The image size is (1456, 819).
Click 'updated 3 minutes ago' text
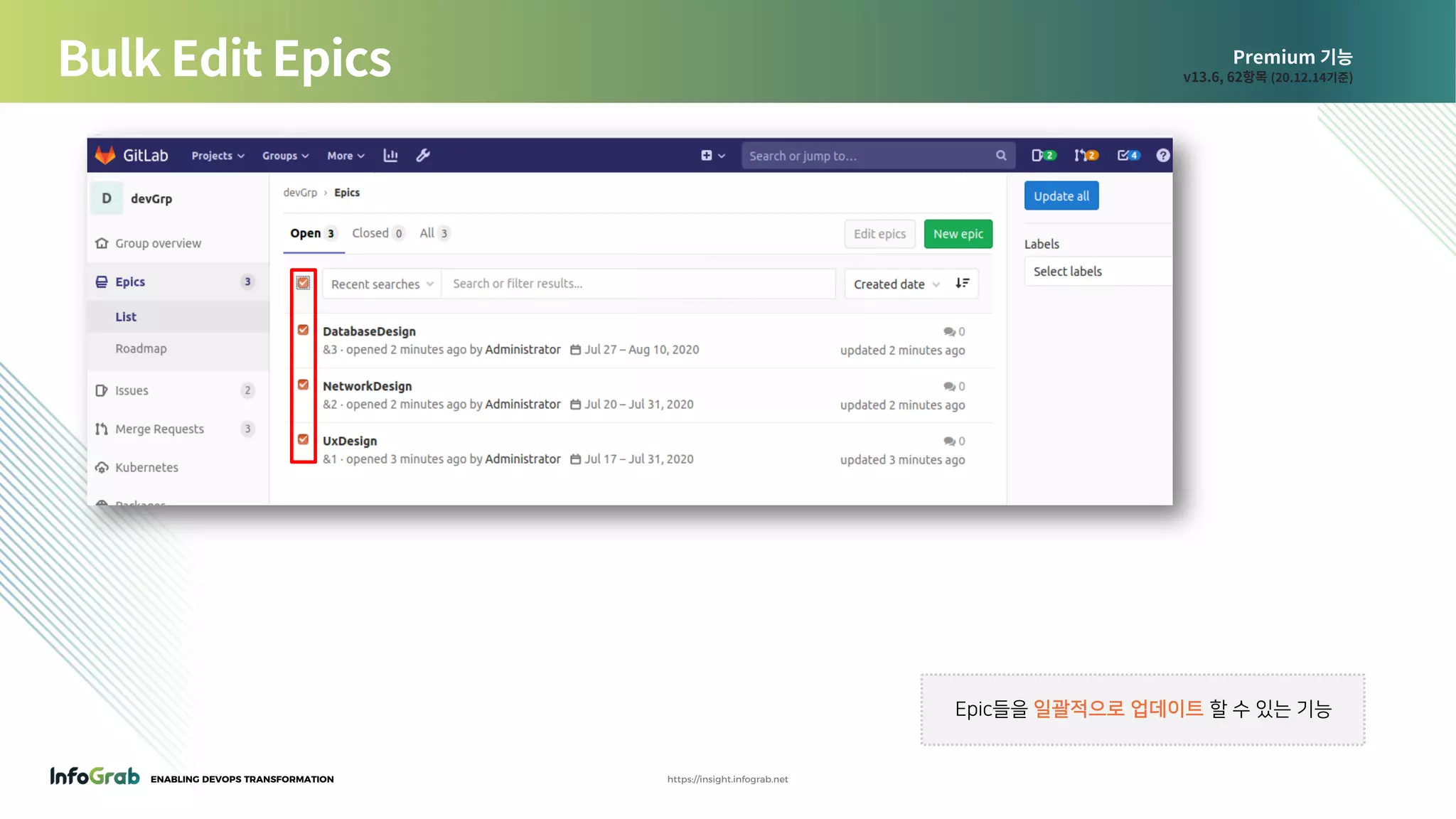click(902, 460)
